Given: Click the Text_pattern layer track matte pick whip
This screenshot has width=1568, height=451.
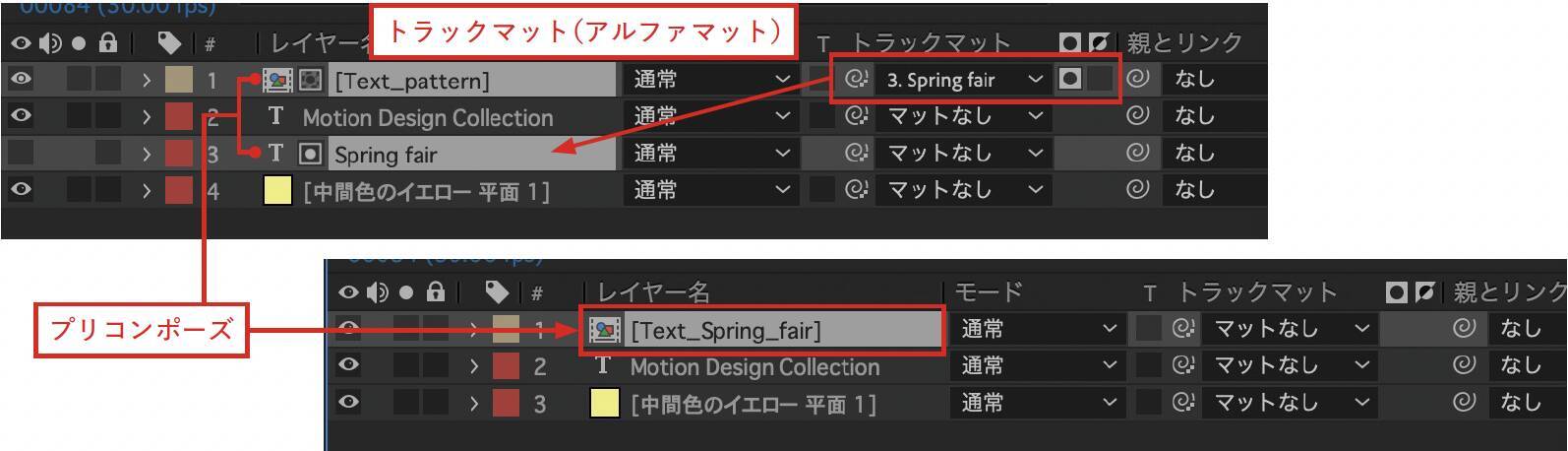Looking at the screenshot, I should coord(855,80).
